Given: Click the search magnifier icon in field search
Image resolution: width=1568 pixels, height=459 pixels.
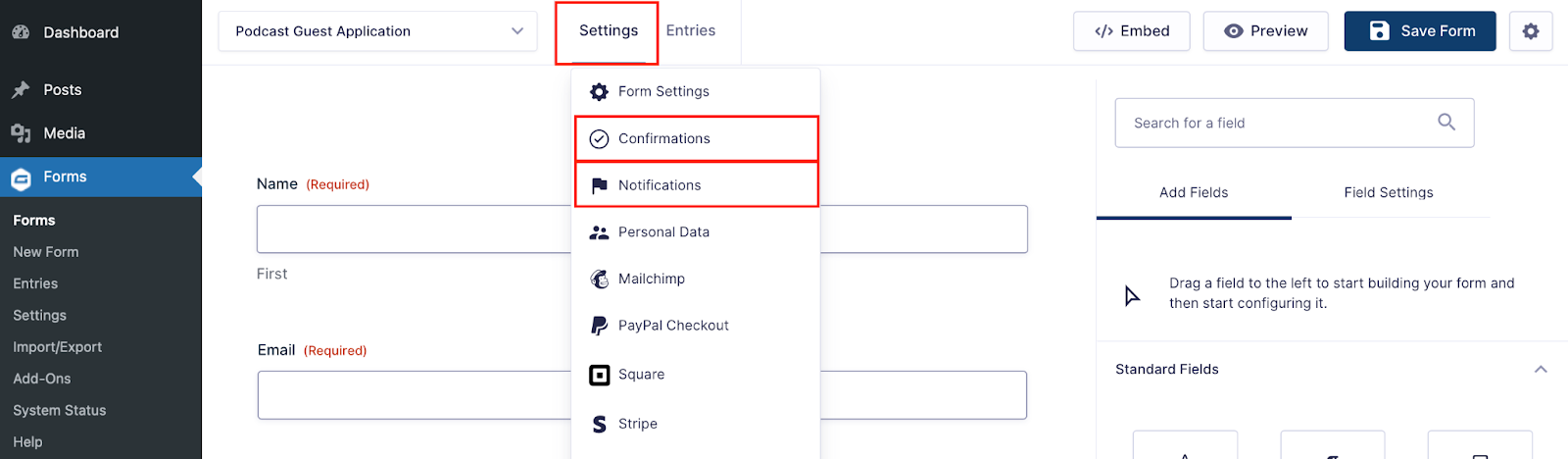Looking at the screenshot, I should click(1446, 123).
